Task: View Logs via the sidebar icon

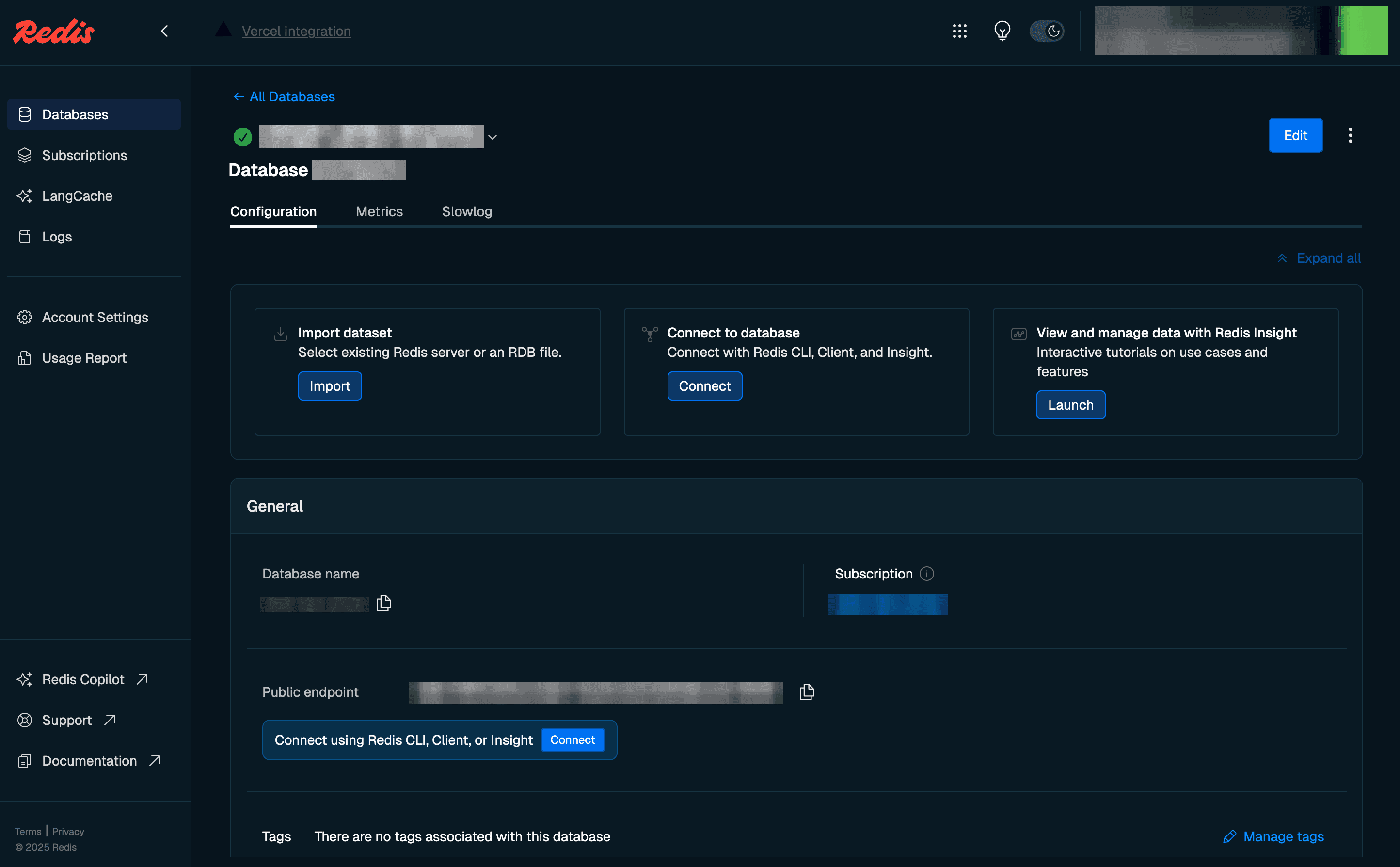Action: (x=57, y=236)
